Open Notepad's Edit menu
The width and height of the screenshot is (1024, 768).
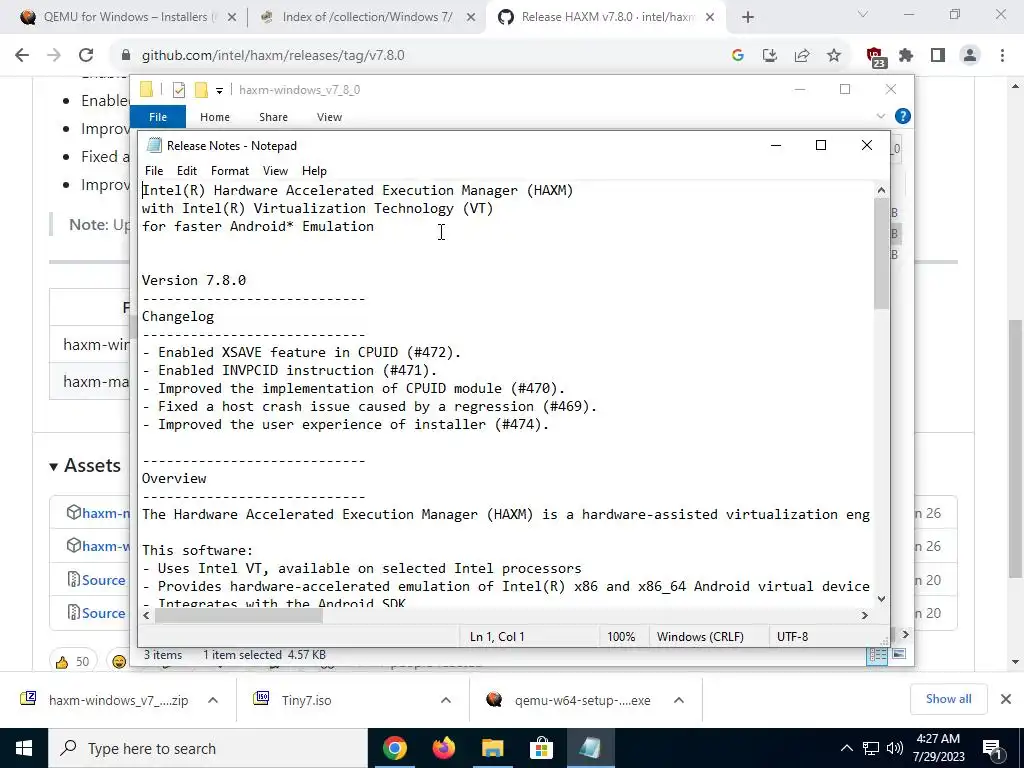click(187, 170)
